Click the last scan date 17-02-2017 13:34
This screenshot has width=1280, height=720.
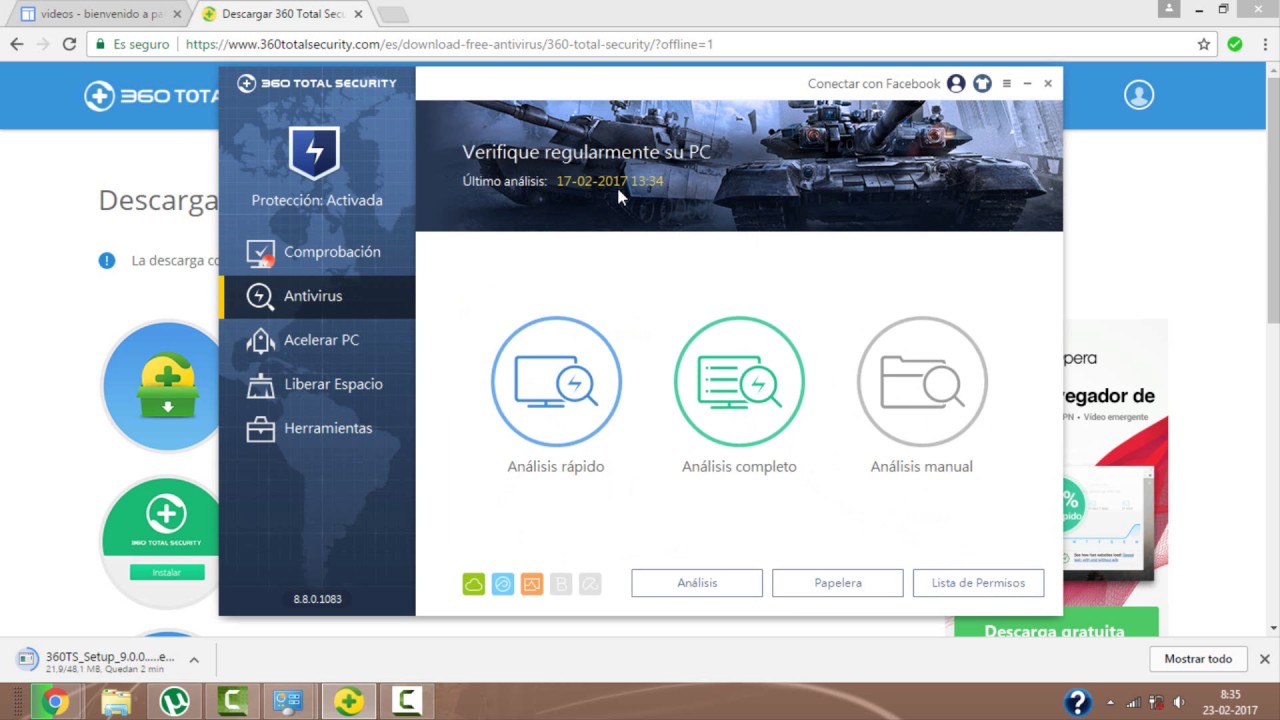coord(610,181)
